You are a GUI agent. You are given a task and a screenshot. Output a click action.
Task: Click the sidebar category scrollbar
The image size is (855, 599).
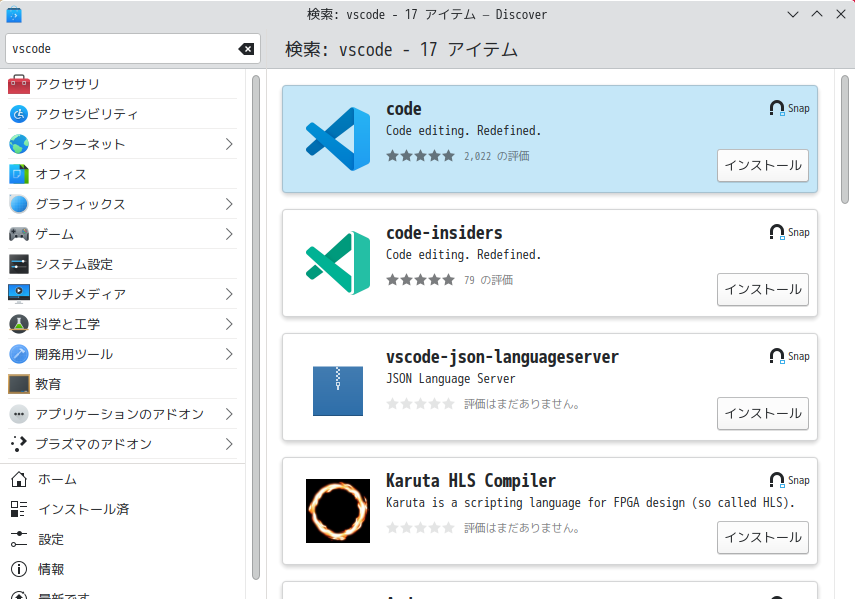coord(256,328)
